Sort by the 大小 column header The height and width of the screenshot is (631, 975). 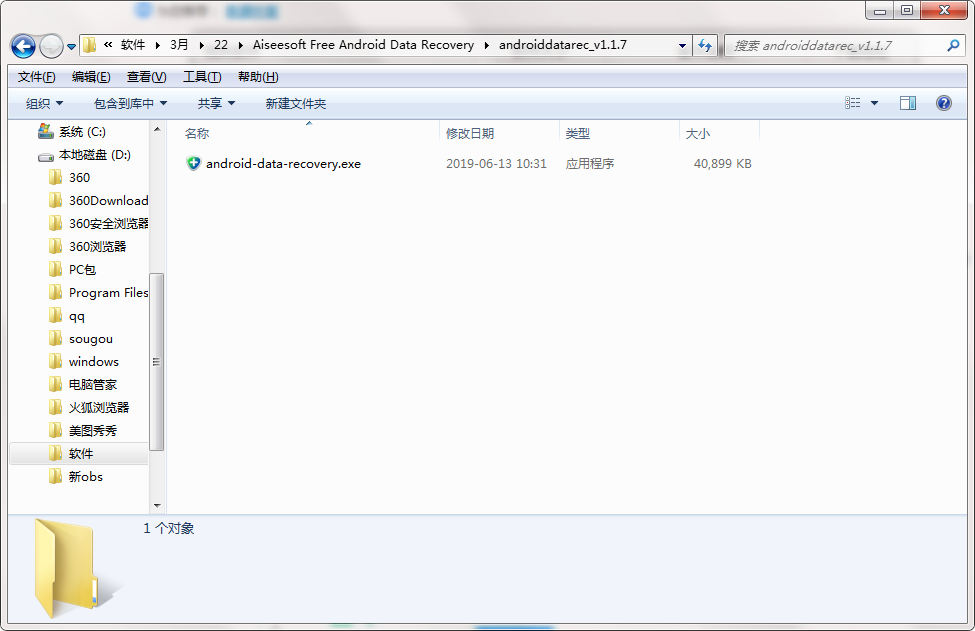[x=698, y=134]
